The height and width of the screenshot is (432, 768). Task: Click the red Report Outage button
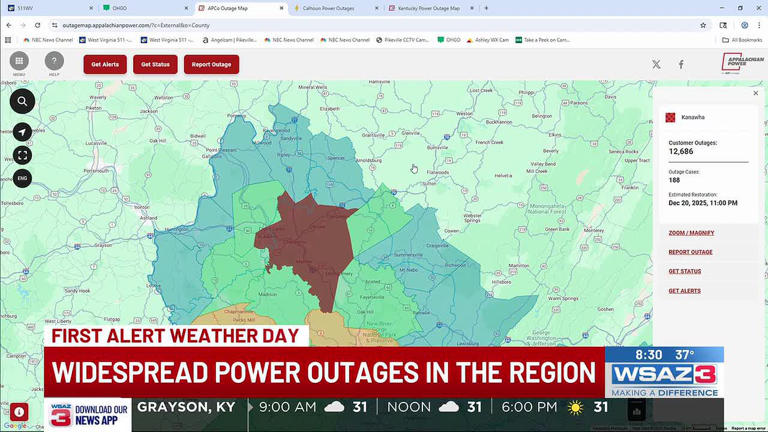(x=212, y=64)
